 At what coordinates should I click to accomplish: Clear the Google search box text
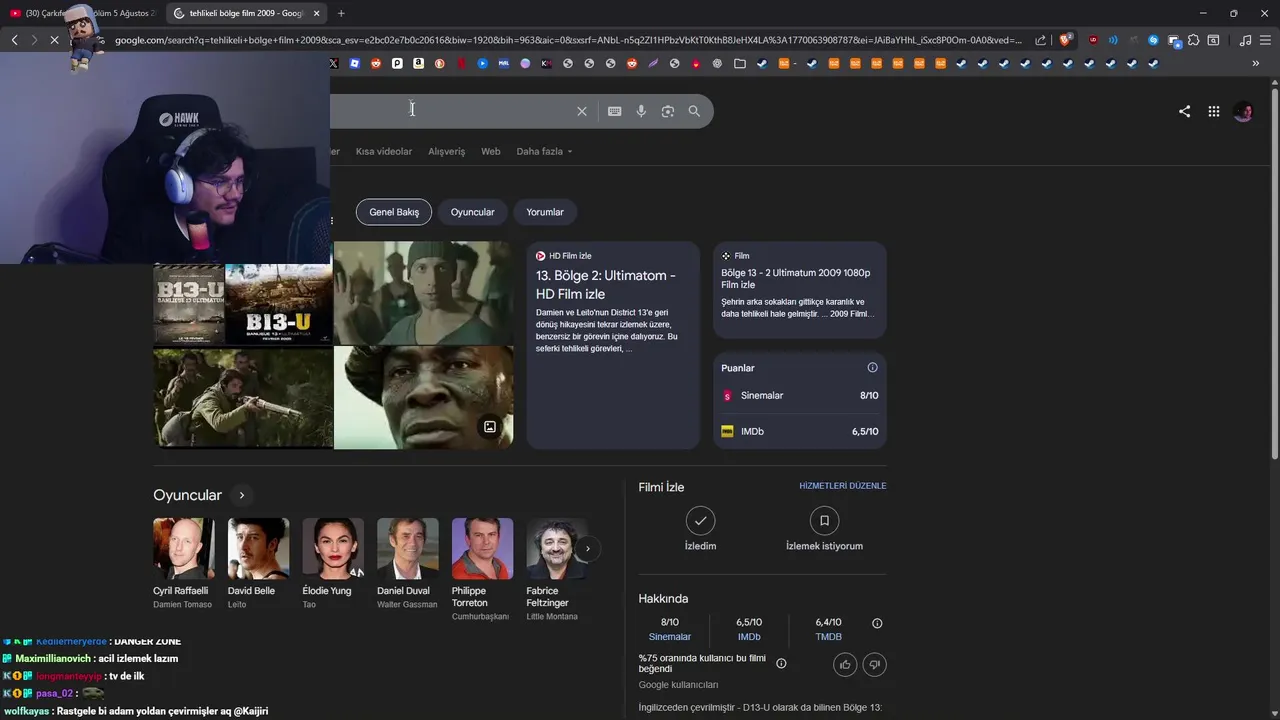click(582, 111)
